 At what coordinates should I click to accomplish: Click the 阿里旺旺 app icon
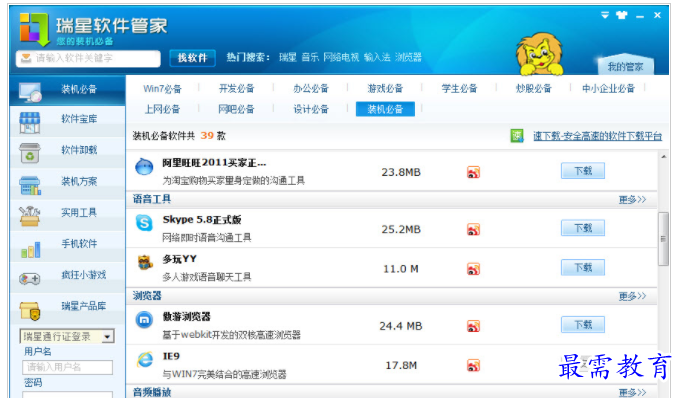tap(144, 166)
